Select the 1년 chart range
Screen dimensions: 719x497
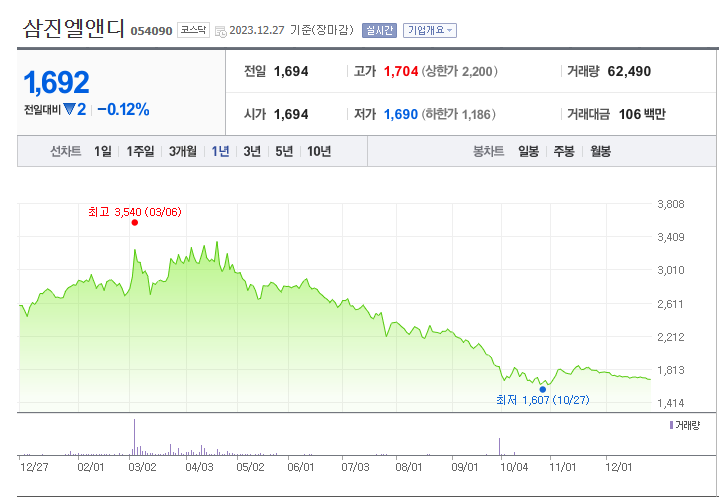(220, 151)
